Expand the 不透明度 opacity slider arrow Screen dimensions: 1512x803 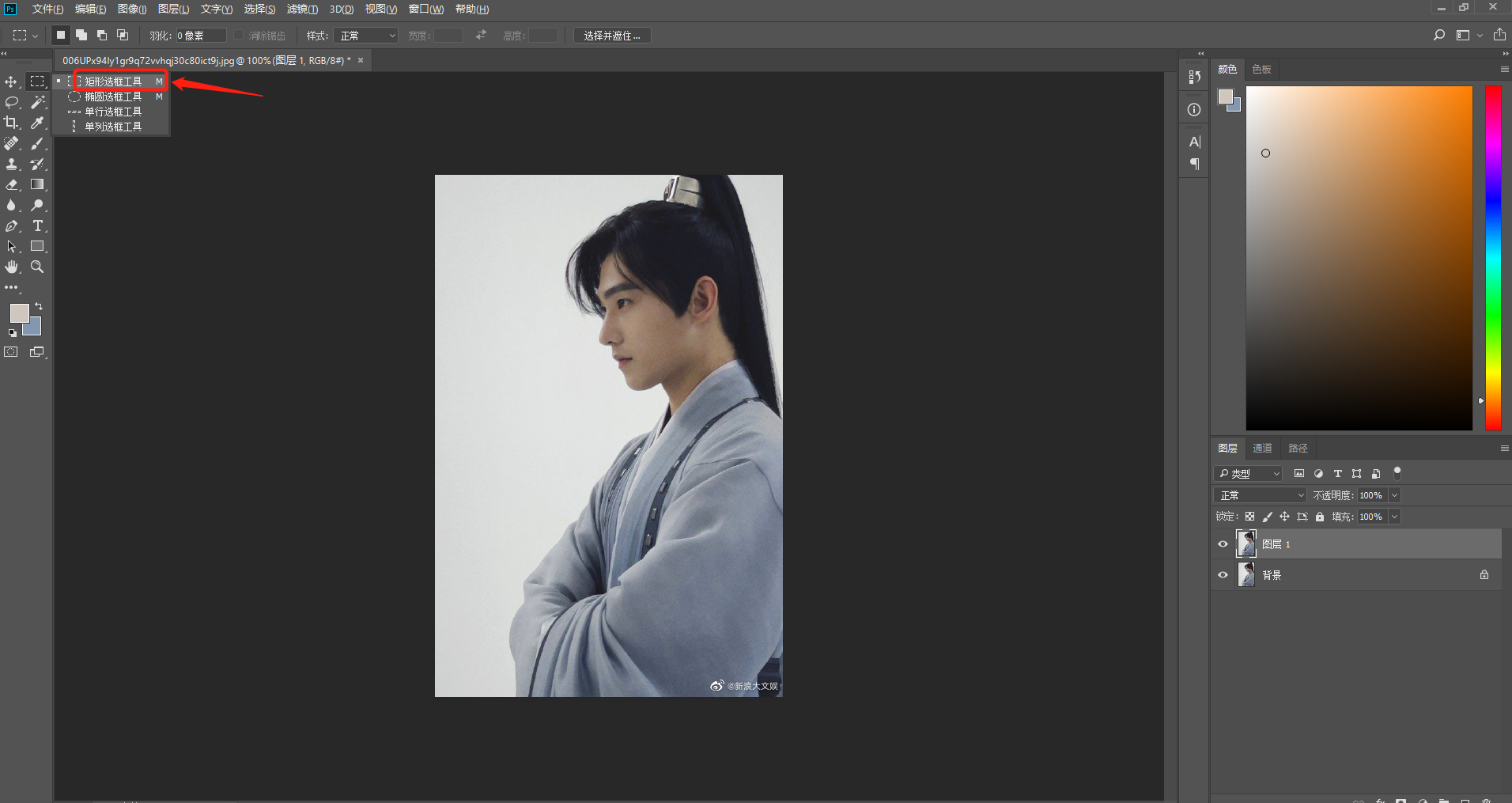pos(1394,495)
